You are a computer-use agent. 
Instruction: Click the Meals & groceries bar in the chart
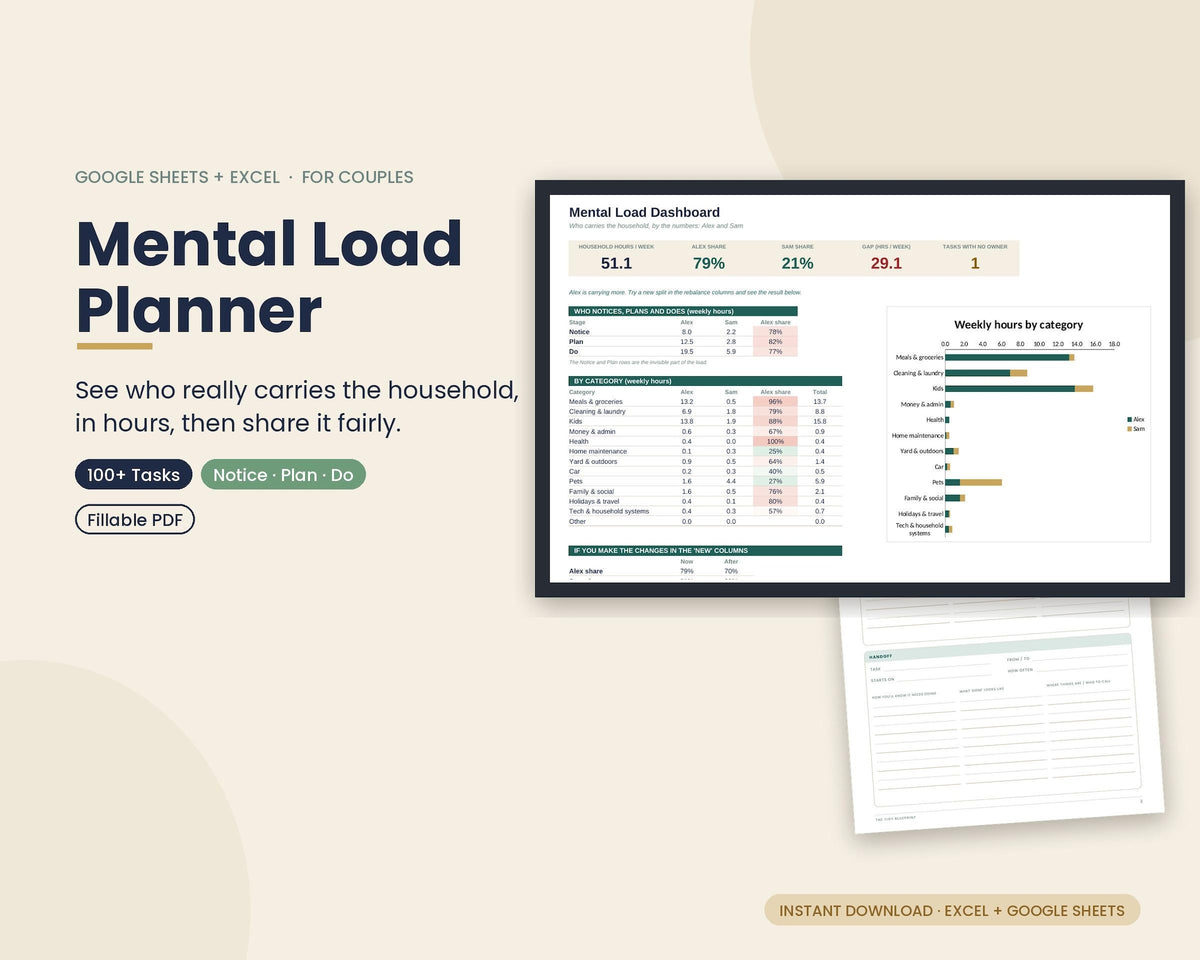click(1009, 357)
